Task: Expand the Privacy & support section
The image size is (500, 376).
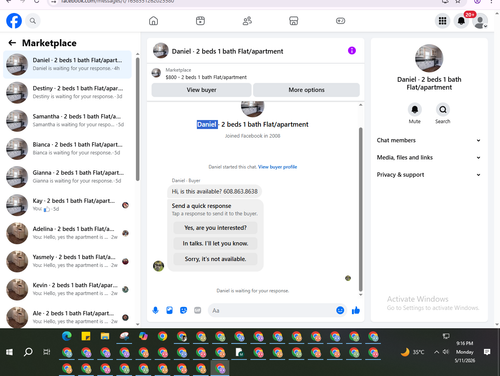Action: point(429,175)
